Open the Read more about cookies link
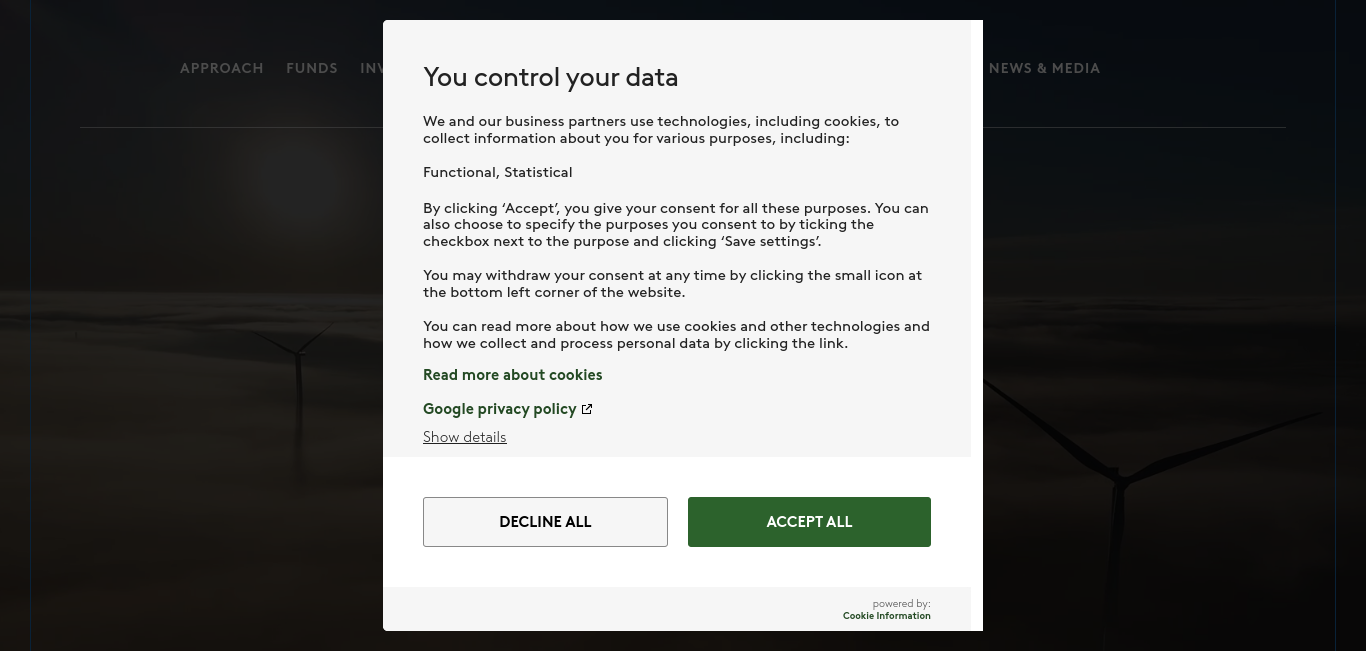The width and height of the screenshot is (1366, 651). tap(513, 375)
